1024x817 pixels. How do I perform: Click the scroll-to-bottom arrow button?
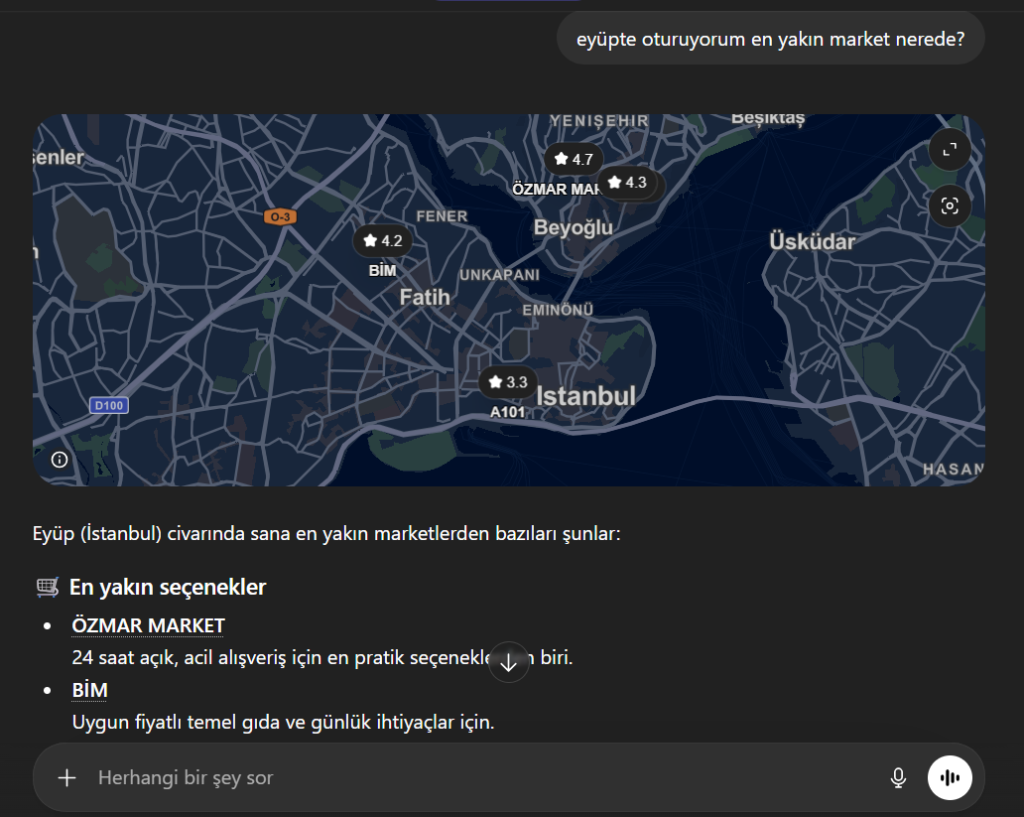coord(509,662)
